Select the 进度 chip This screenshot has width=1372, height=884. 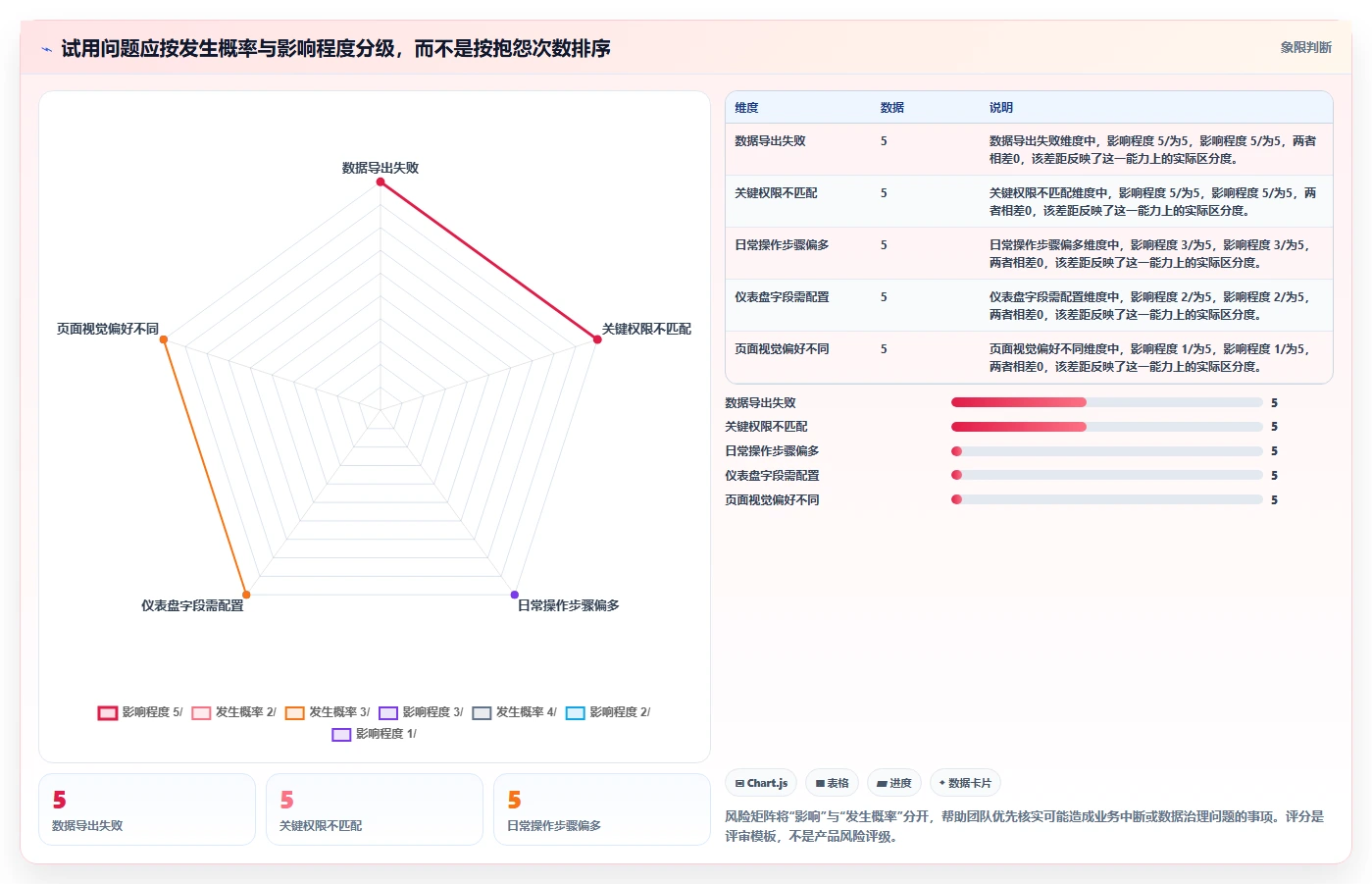tap(893, 783)
